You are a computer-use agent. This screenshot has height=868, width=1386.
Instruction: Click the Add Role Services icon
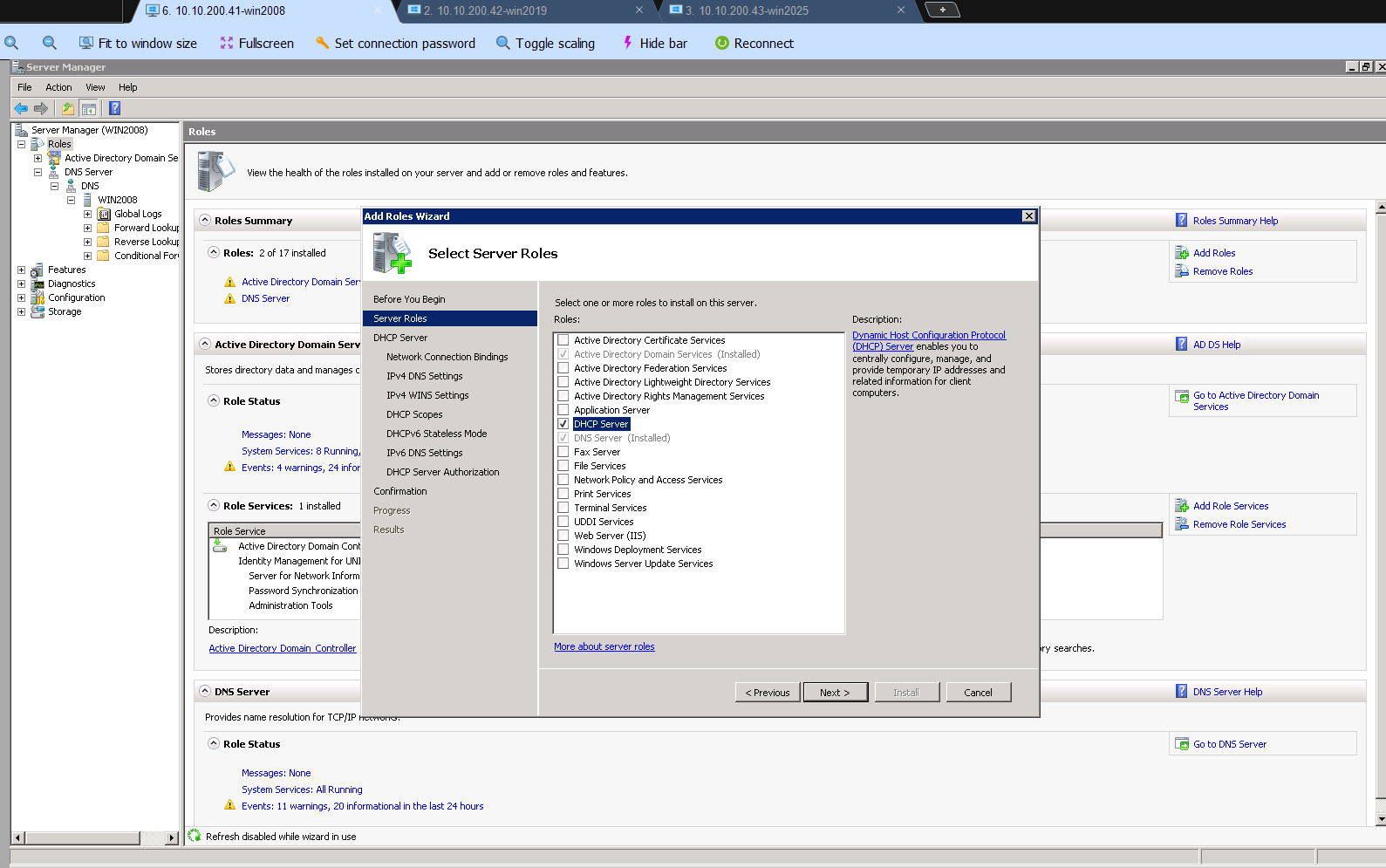(x=1182, y=506)
